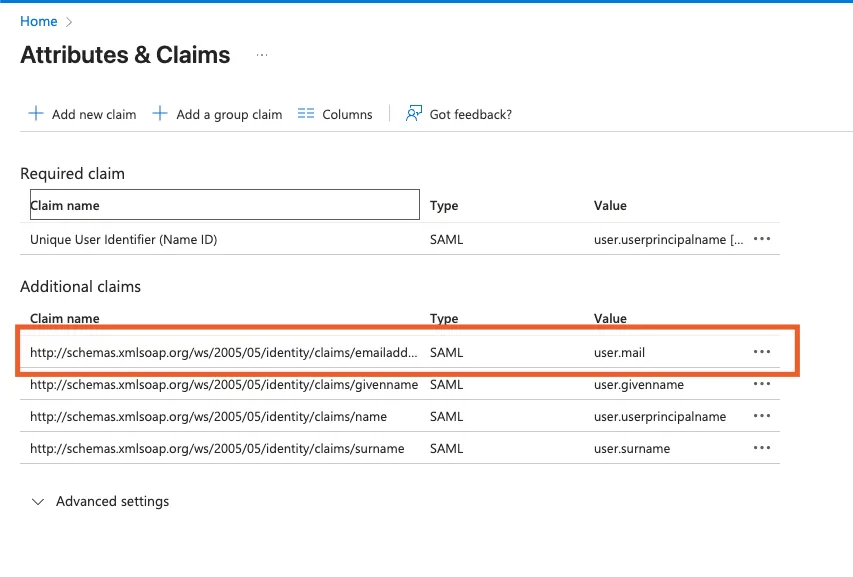
Task: Open the emailaddress claim name
Action: [x=224, y=352]
